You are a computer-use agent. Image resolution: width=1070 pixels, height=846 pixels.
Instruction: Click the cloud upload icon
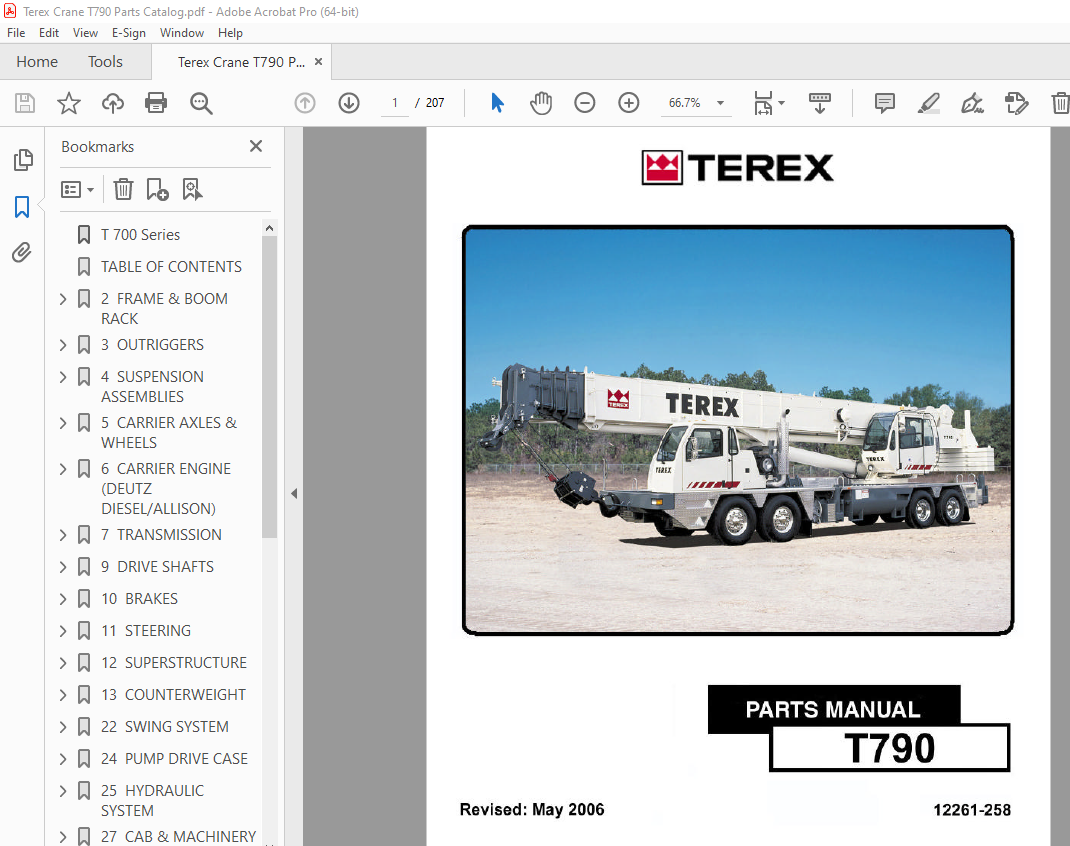coord(113,103)
